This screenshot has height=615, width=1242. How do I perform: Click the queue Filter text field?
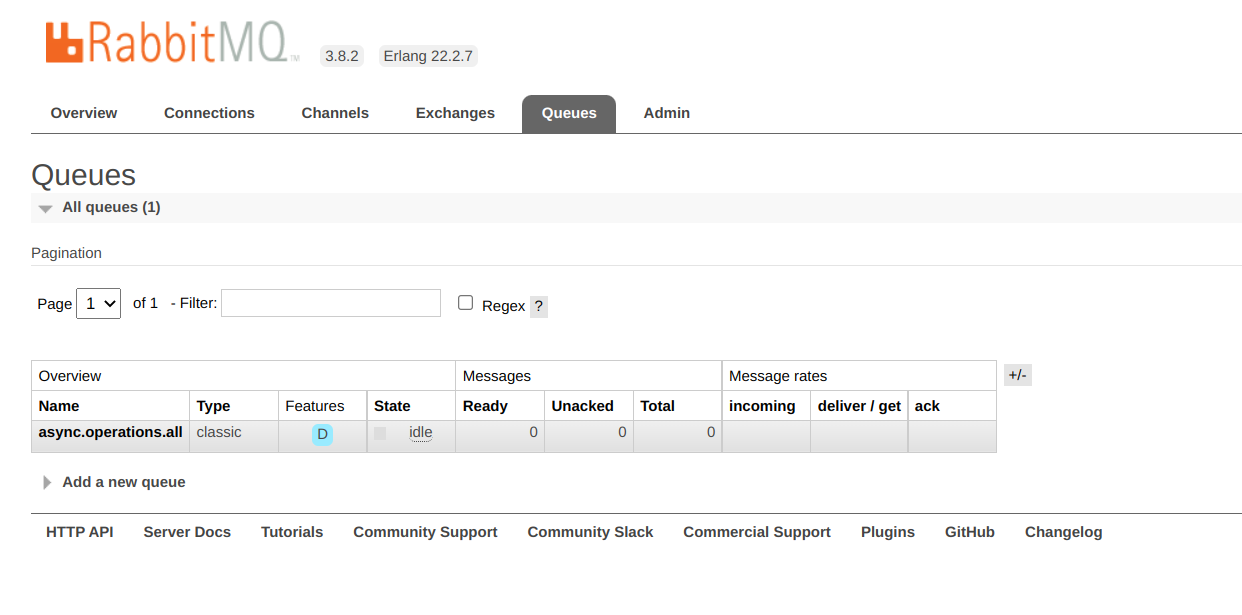point(330,303)
